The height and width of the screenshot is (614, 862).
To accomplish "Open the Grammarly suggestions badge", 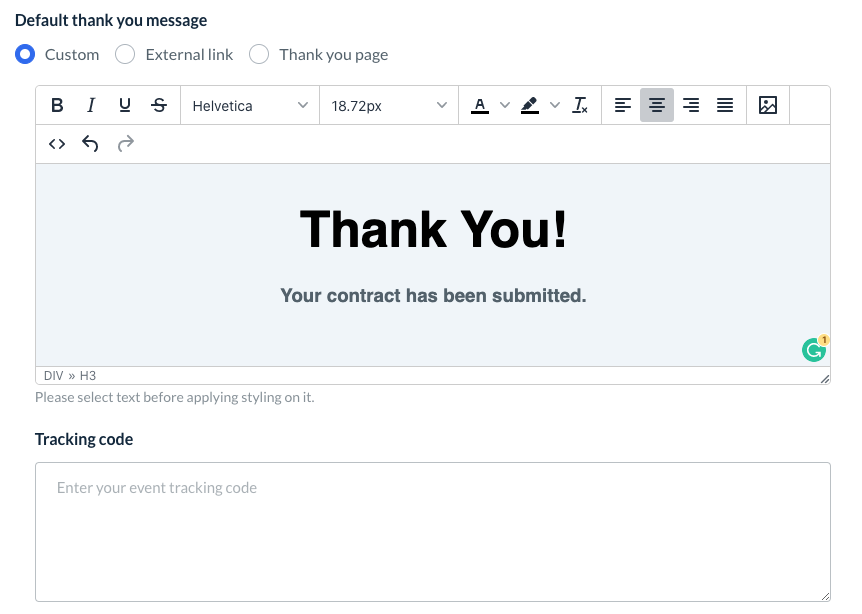I will [814, 349].
